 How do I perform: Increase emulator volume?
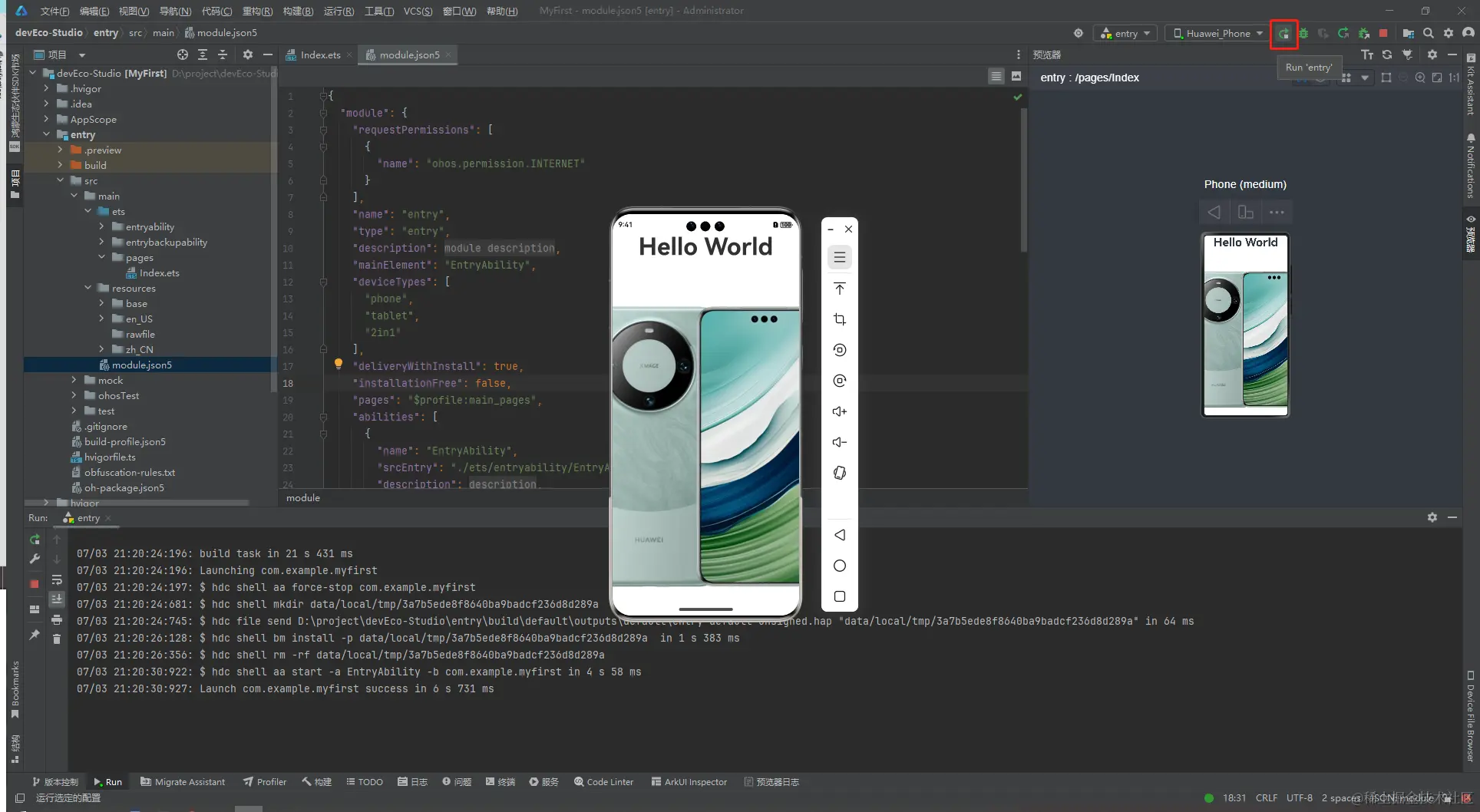click(x=840, y=411)
